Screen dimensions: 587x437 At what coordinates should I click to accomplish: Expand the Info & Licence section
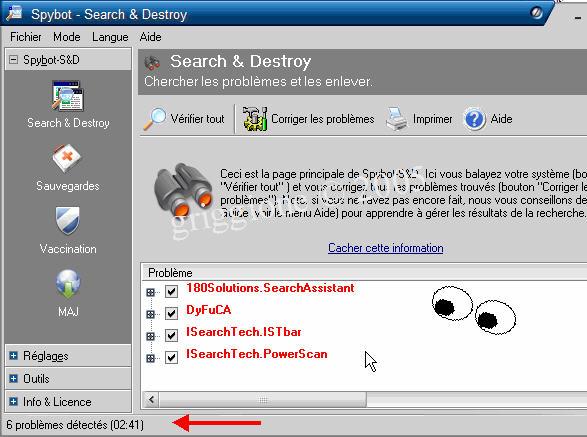(x=13, y=402)
